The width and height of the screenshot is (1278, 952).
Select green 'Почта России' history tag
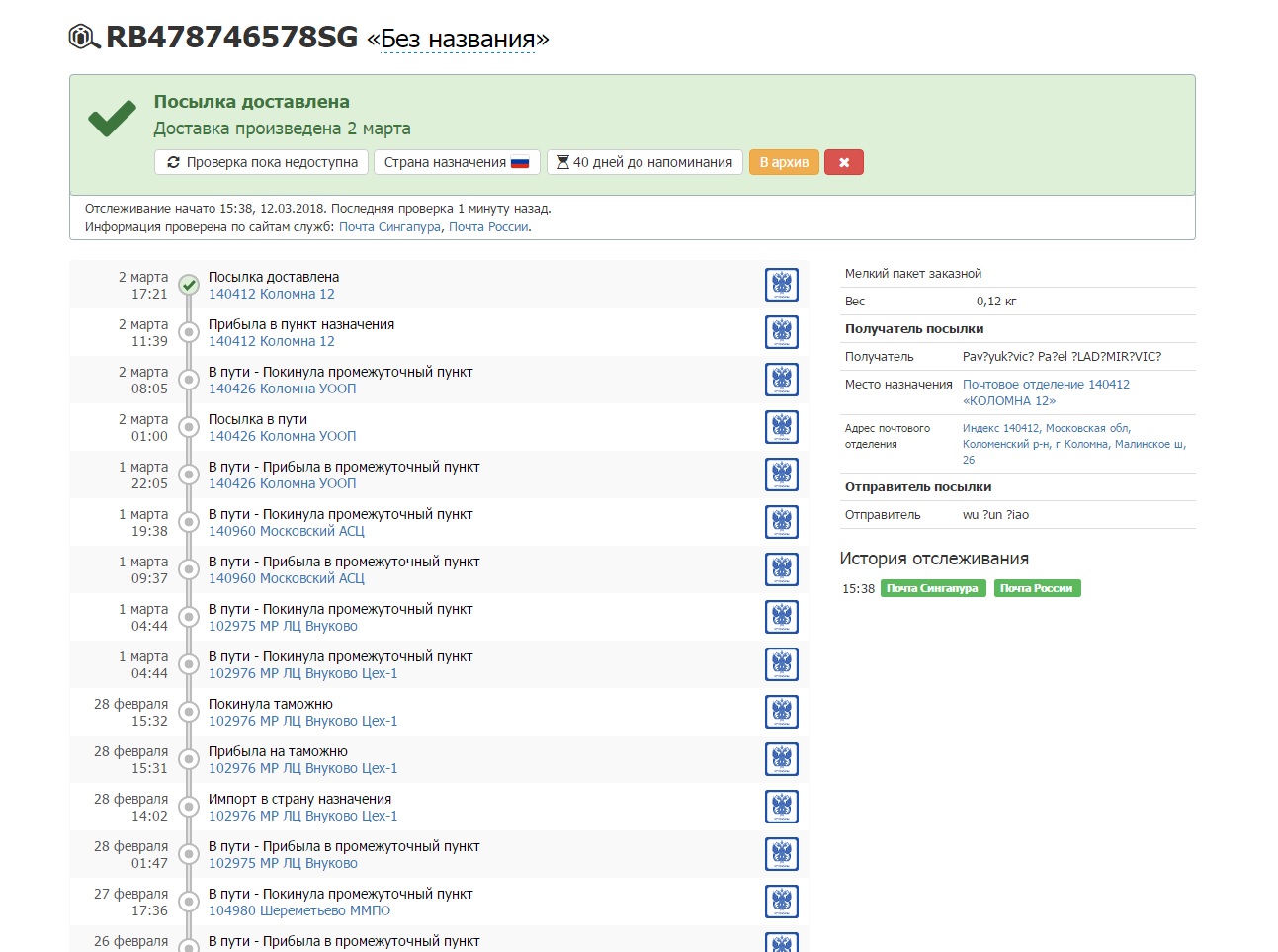1037,588
